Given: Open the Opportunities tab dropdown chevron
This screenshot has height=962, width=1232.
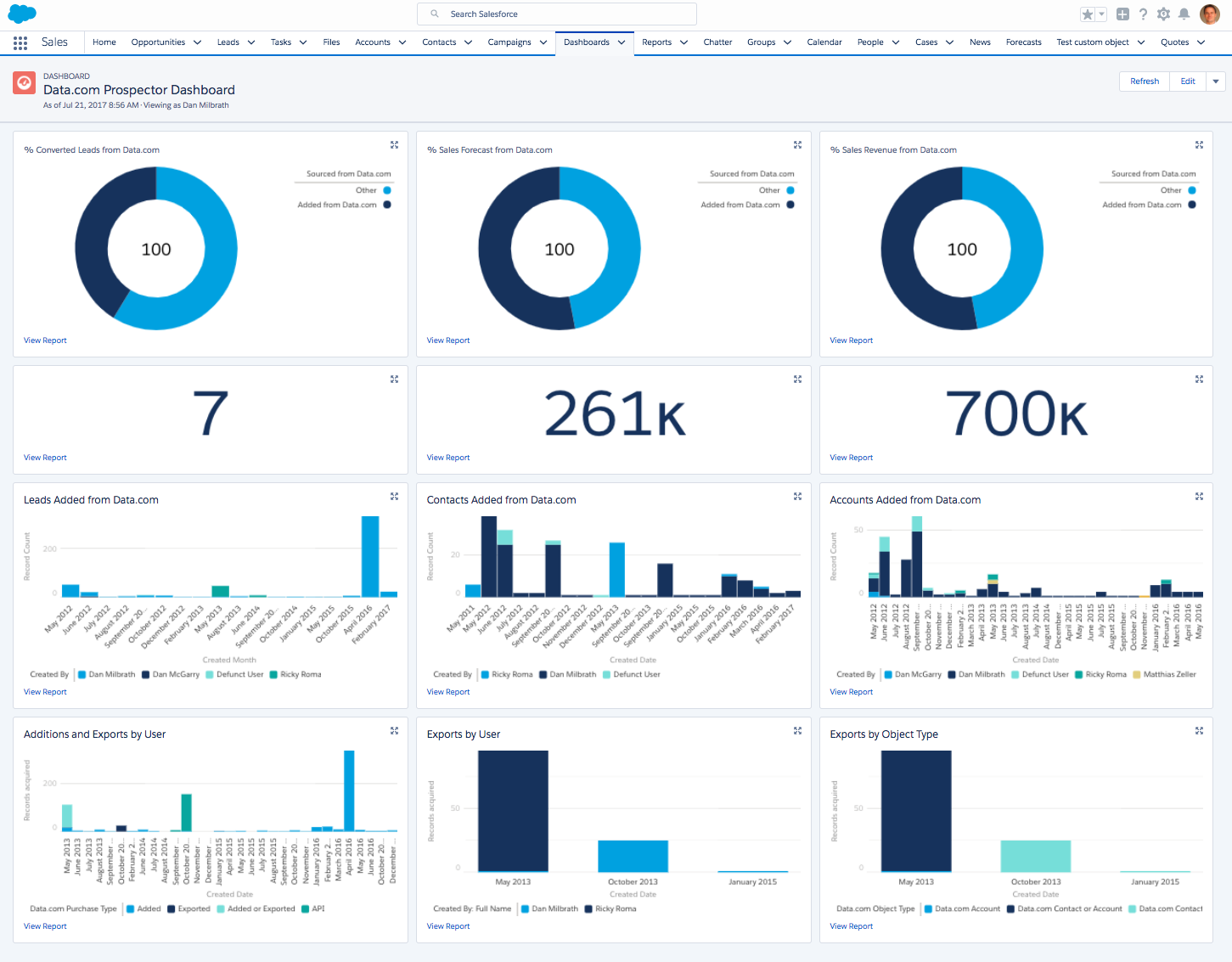Looking at the screenshot, I should coord(197,42).
